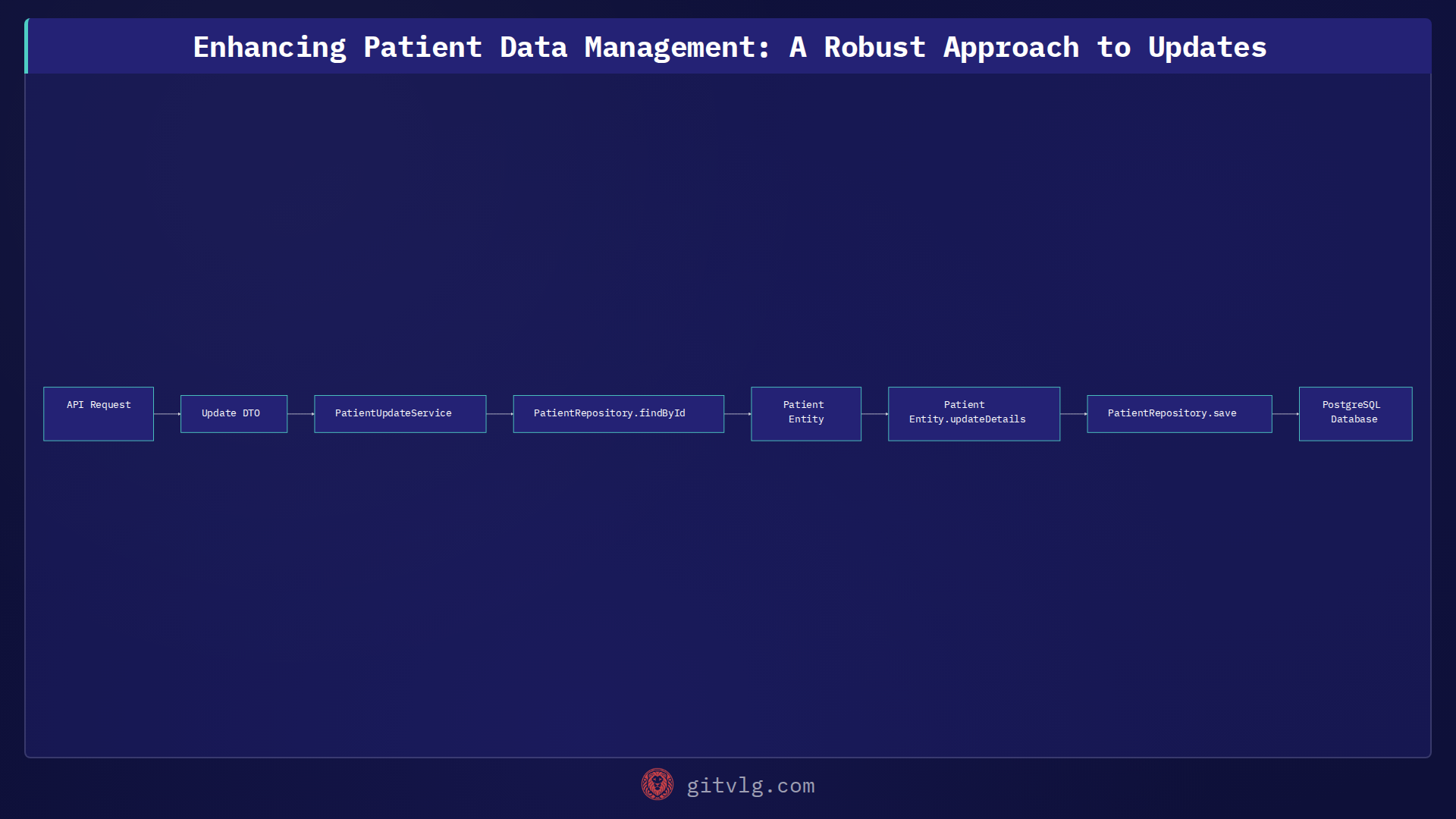Click the PatientRepository.save node
The height and width of the screenshot is (819, 1456).
(1180, 414)
